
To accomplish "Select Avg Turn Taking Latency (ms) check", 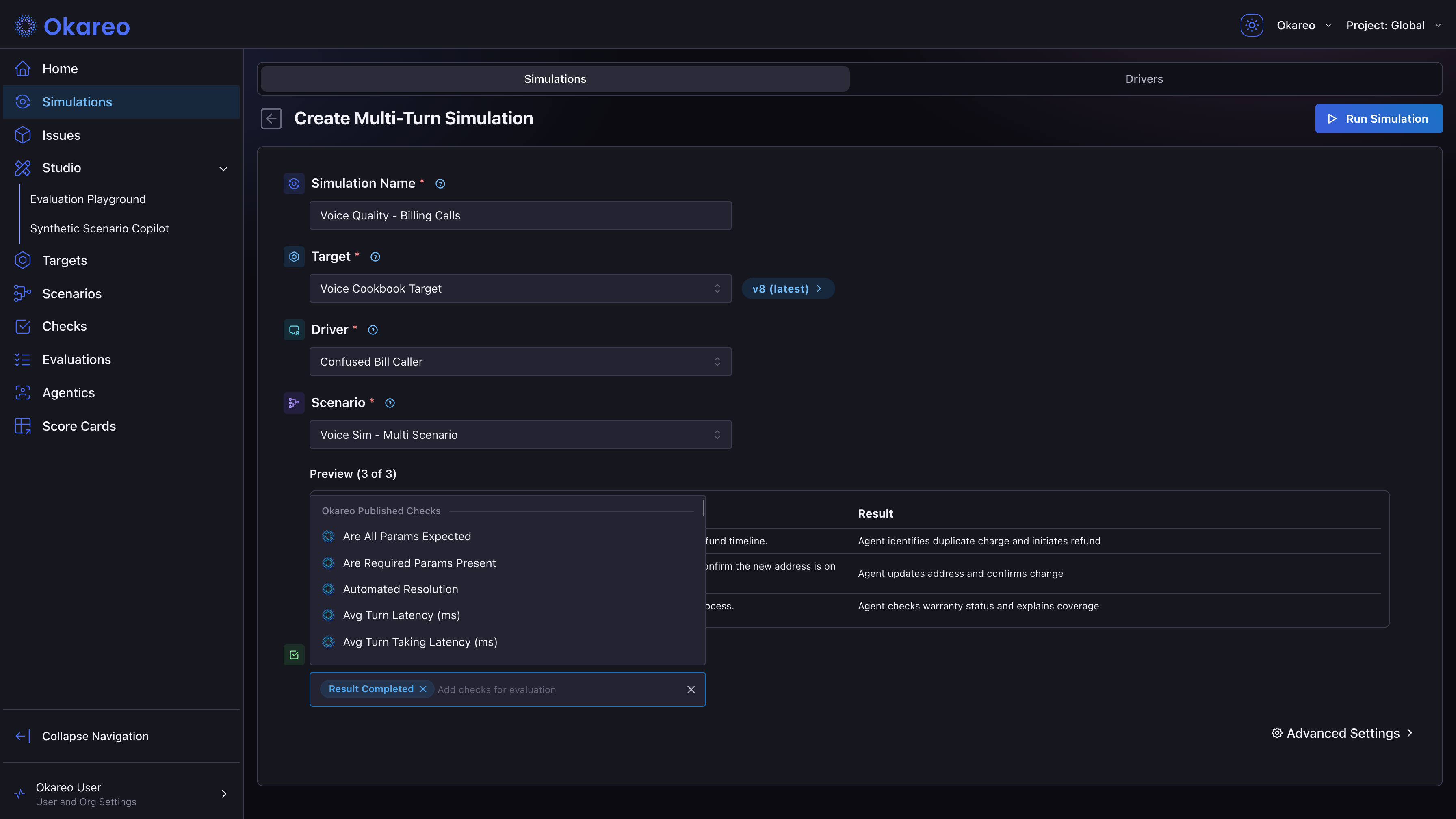I will point(507,642).
